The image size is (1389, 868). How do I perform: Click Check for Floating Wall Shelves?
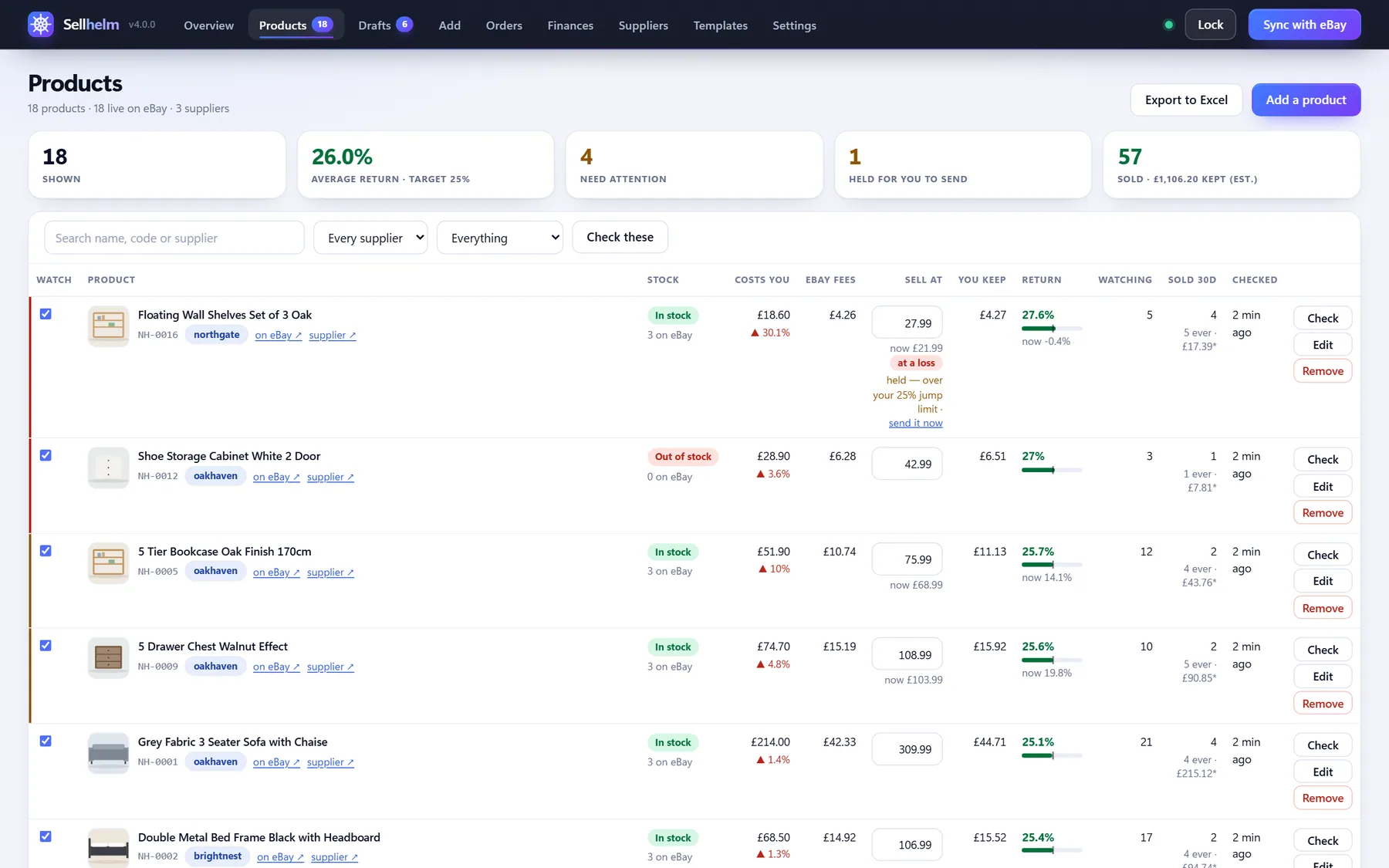[1323, 318]
